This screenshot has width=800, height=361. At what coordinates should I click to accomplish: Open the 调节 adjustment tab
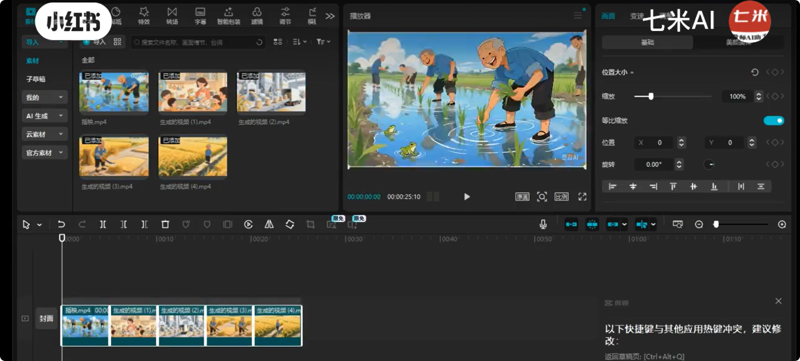(x=285, y=15)
